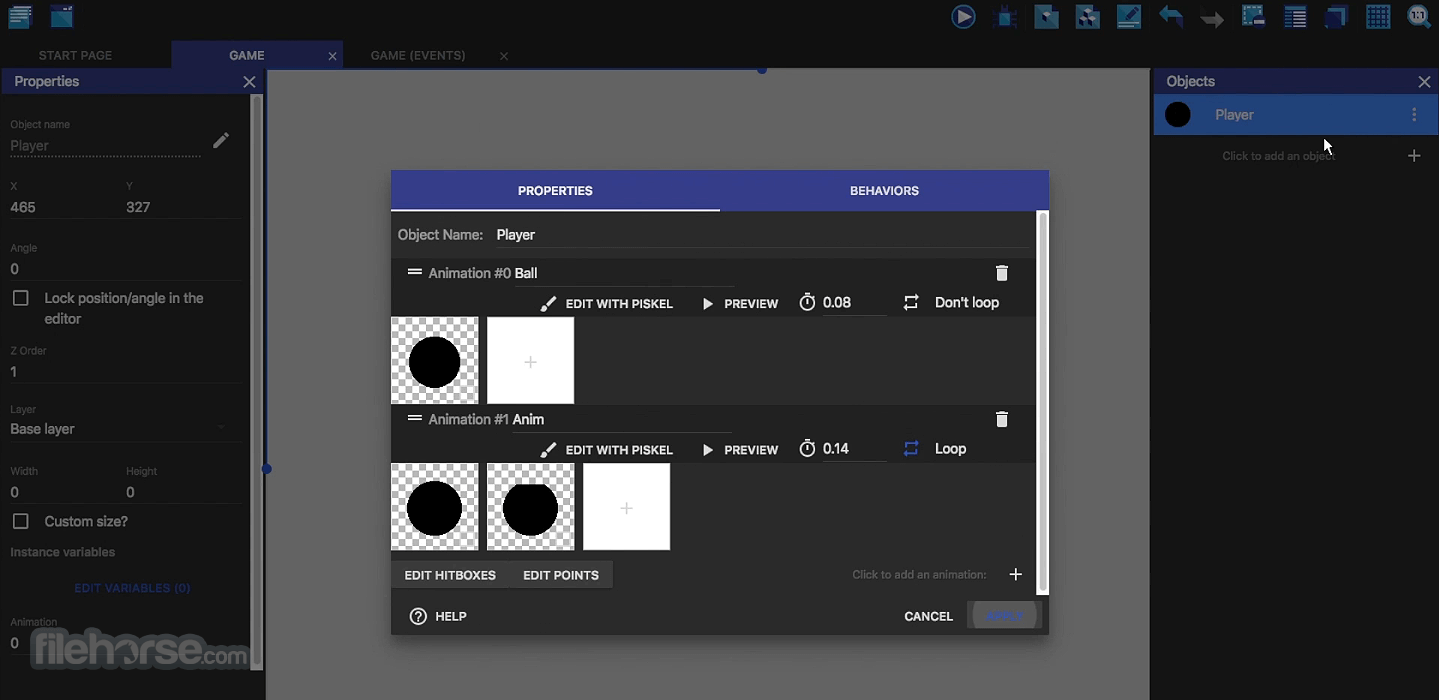This screenshot has width=1439, height=700.
Task: Add a frame to Ball animation
Action: (x=530, y=360)
